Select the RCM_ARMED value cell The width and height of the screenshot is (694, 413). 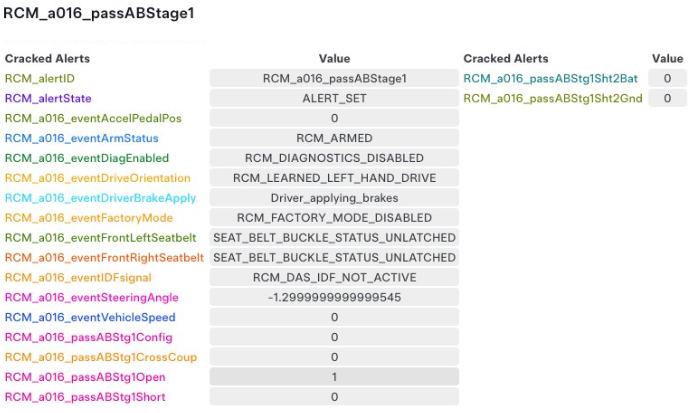point(334,138)
